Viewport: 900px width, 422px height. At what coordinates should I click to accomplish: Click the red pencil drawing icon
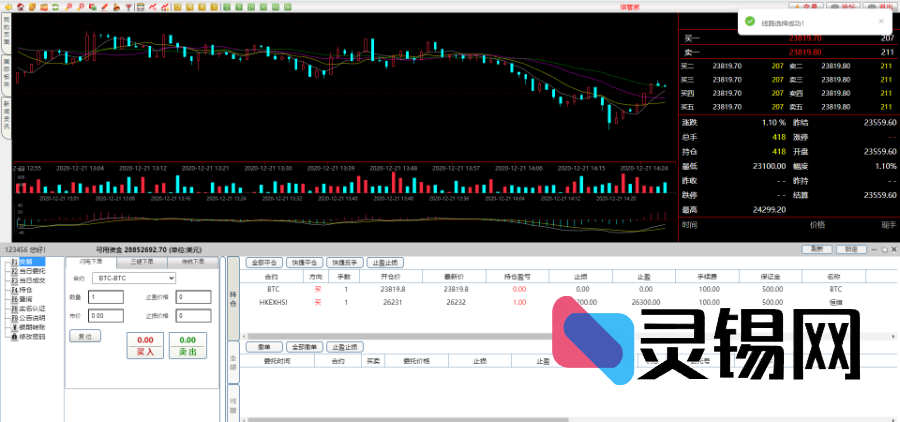pos(104,7)
